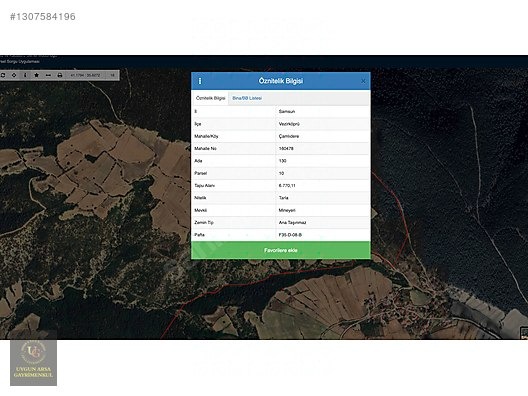Click the Favorilere ekle button
This screenshot has height=396, width=528.
tap(281, 250)
